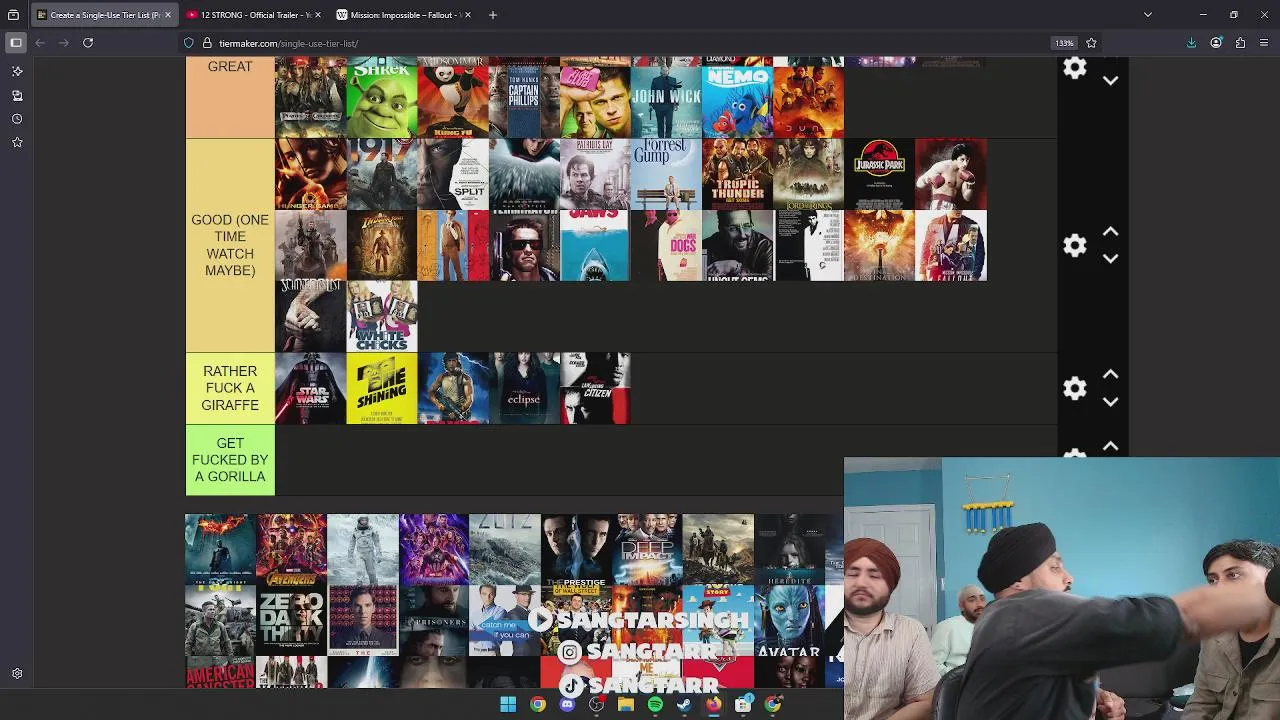Move the Star Wars row up
Viewport: 1280px width, 720px height.
(x=1110, y=374)
